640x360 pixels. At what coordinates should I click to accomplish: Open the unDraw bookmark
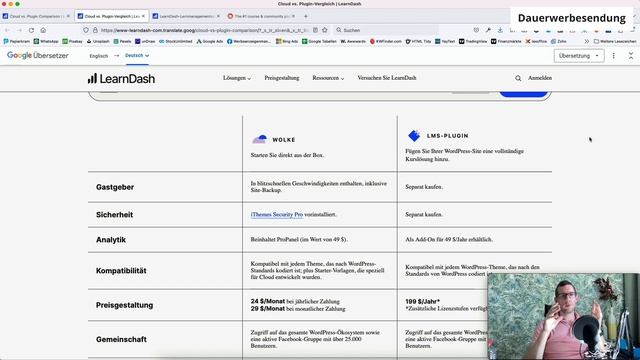[x=145, y=41]
